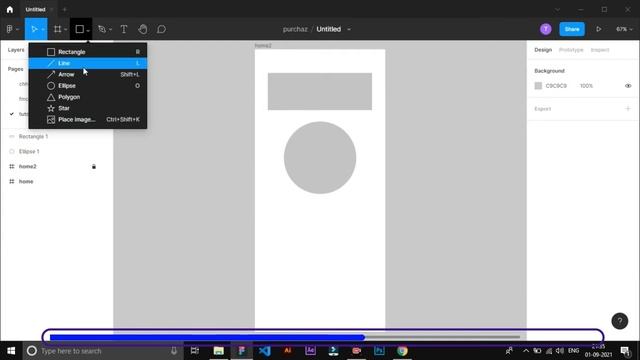Switch to the Inspect tab
The width and height of the screenshot is (640, 360).
point(600,50)
